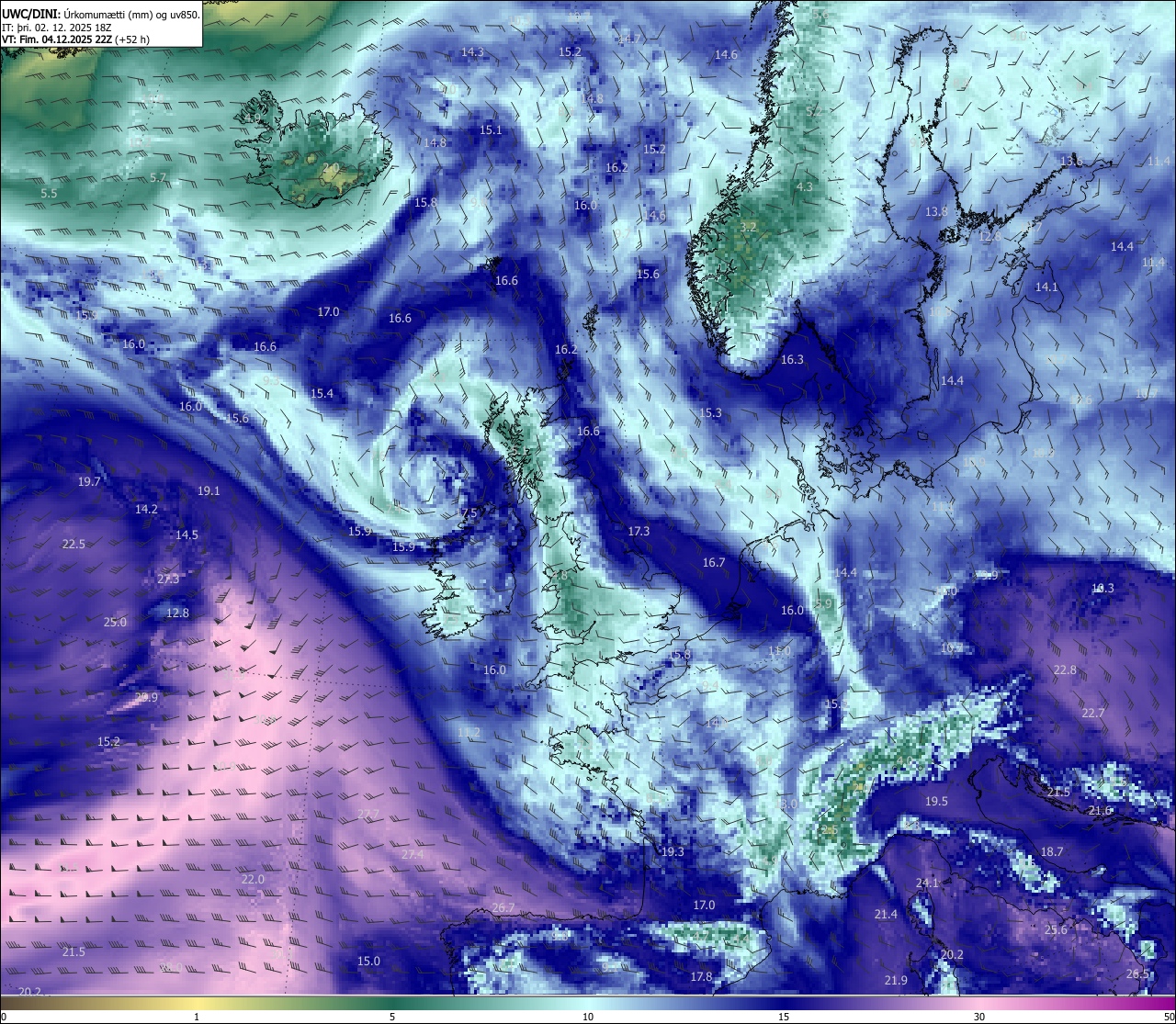Click the IT initialization time line '02. 12. 2025 18Z'
The width and height of the screenshot is (1176, 1024).
tap(73, 28)
